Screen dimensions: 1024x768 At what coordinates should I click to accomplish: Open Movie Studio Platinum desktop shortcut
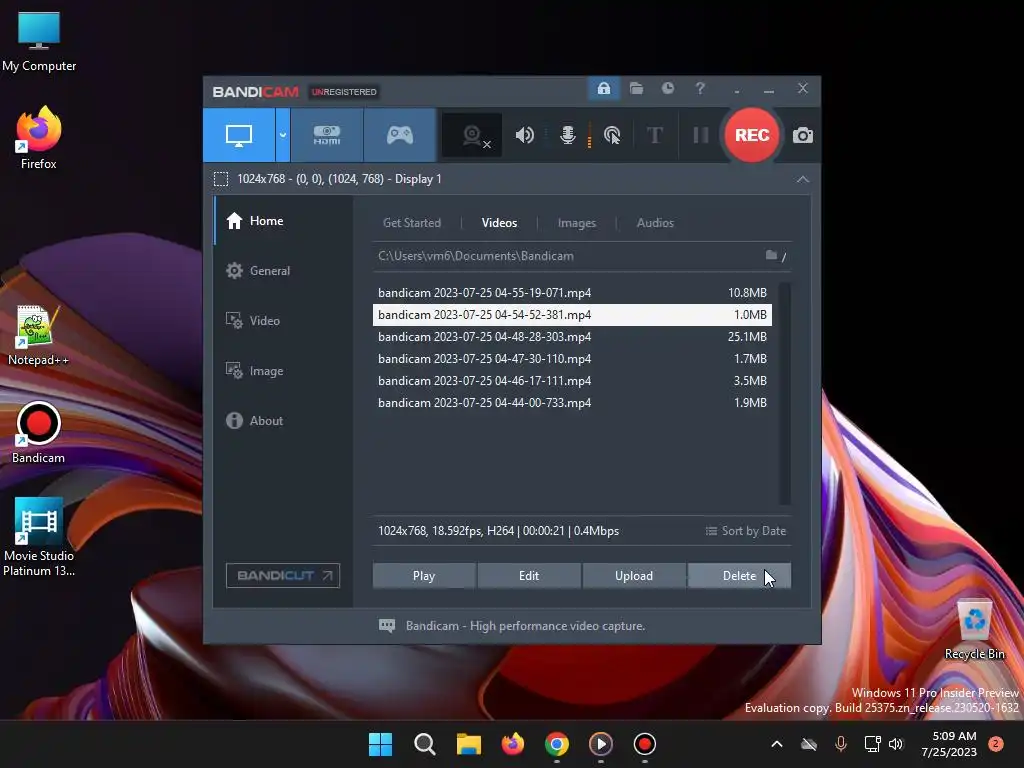(39, 537)
